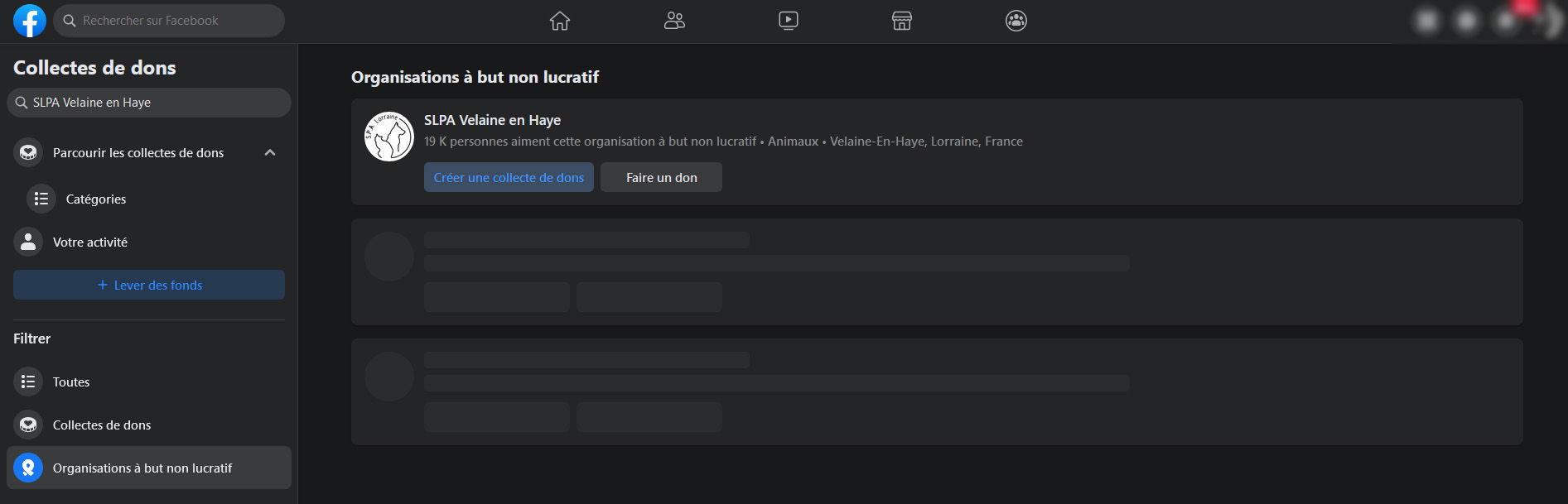1568x504 pixels.
Task: Click the Parcourir les collectes de dons icon
Action: (x=28, y=152)
